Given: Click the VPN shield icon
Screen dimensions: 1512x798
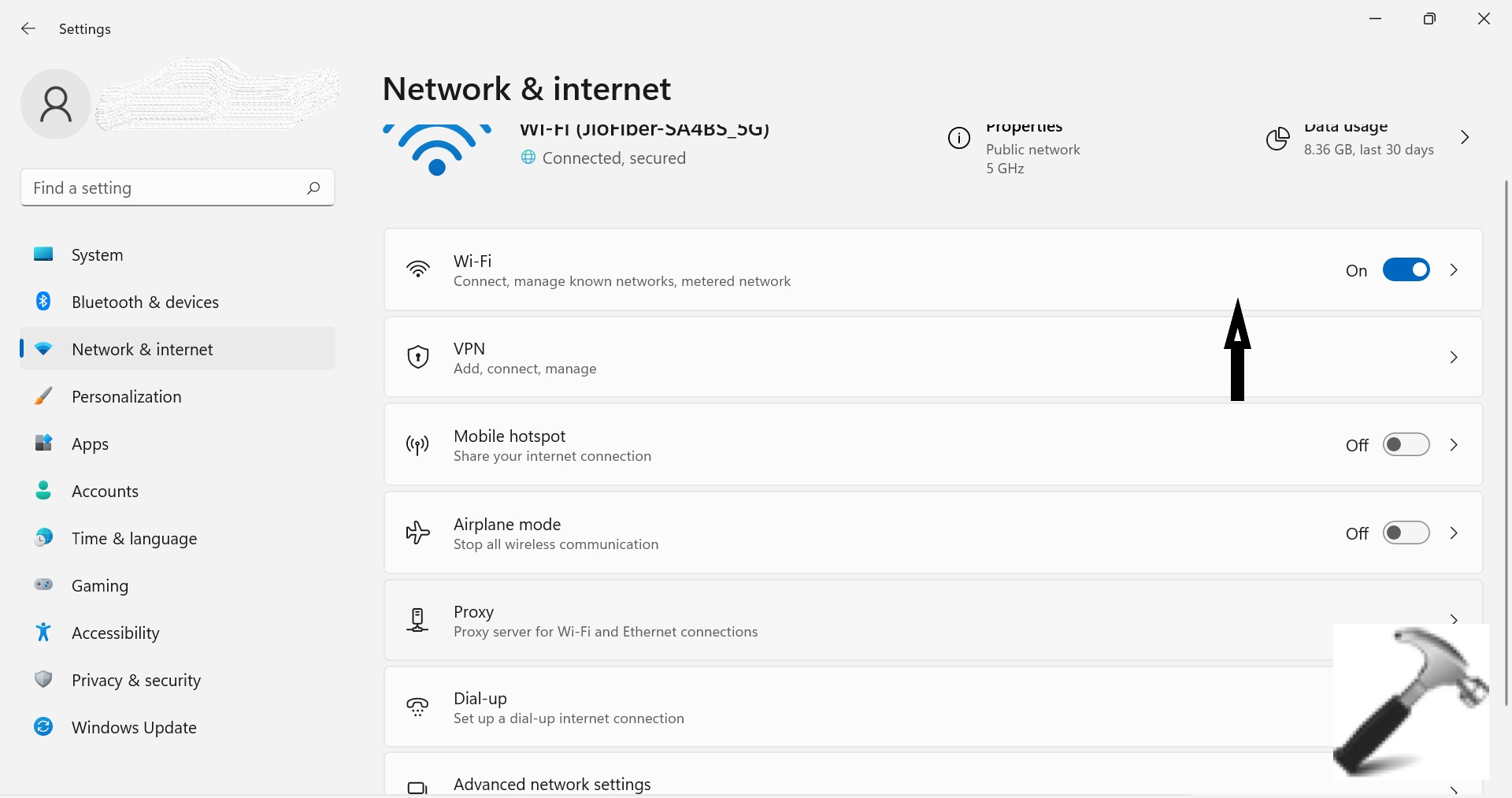Looking at the screenshot, I should point(417,358).
